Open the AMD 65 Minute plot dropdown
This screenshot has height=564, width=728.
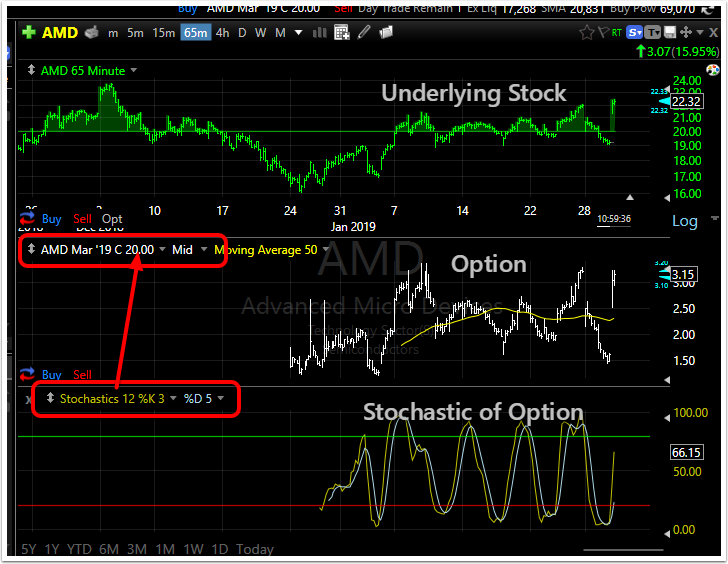[134, 71]
